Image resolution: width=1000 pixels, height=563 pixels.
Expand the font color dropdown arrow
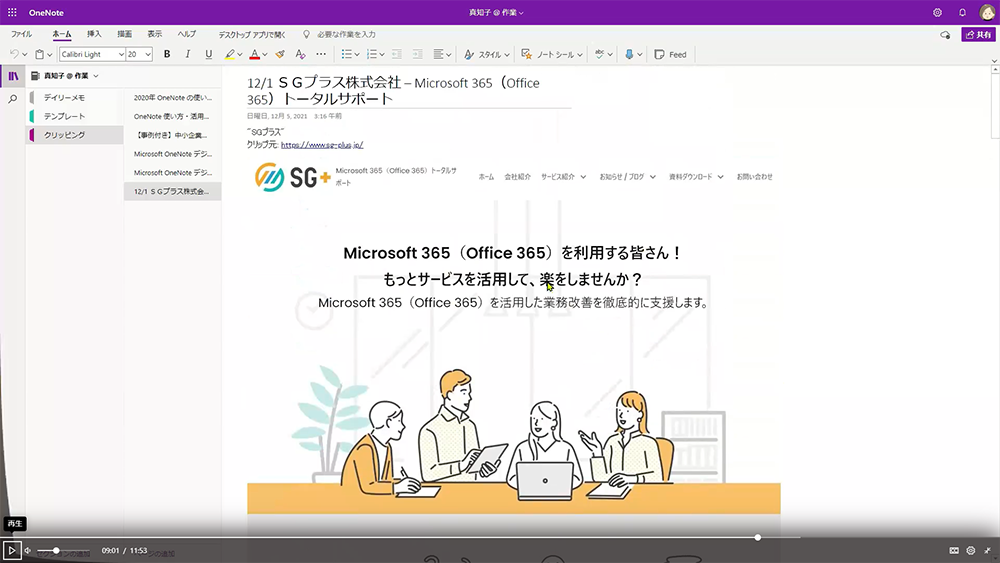(x=265, y=55)
